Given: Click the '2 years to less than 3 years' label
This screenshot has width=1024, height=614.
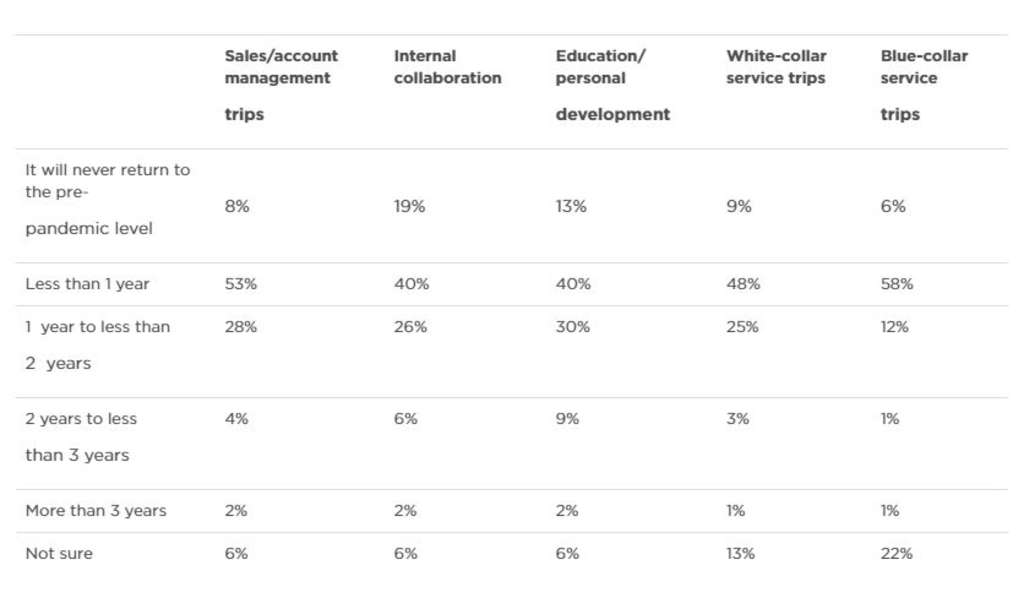Looking at the screenshot, I should [x=81, y=437].
